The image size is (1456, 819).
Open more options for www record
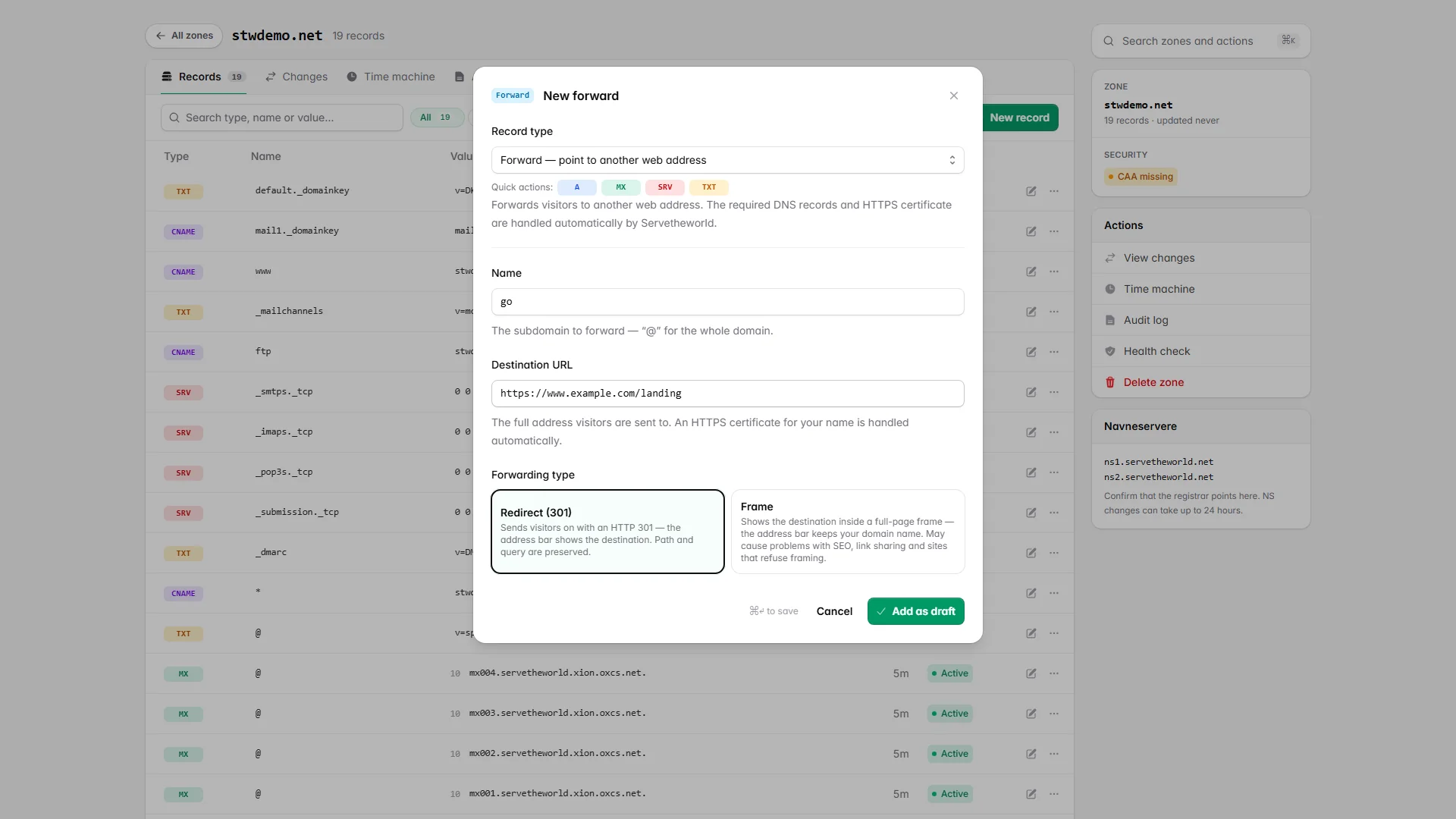[1053, 271]
